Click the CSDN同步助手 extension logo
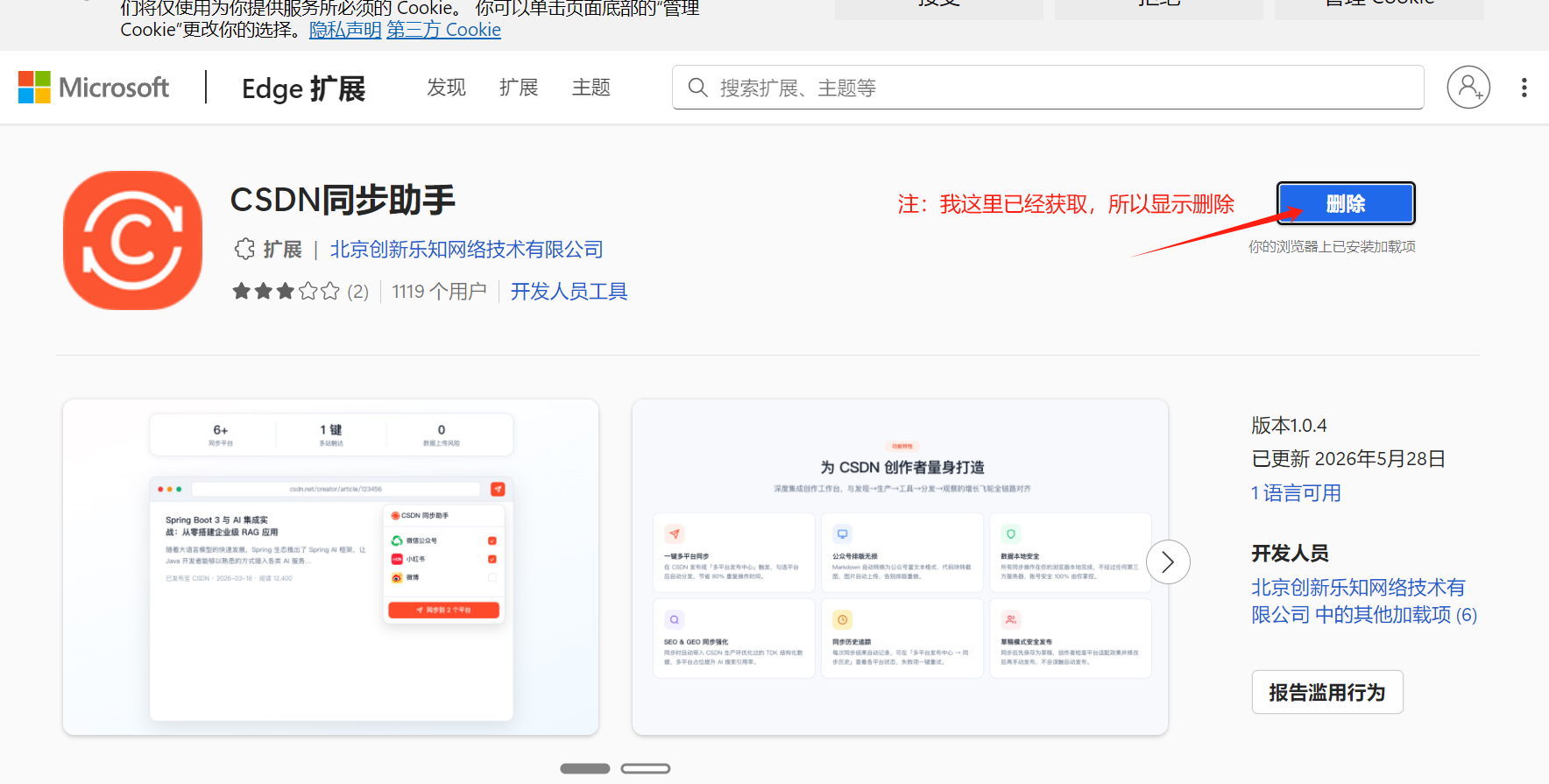 [132, 240]
